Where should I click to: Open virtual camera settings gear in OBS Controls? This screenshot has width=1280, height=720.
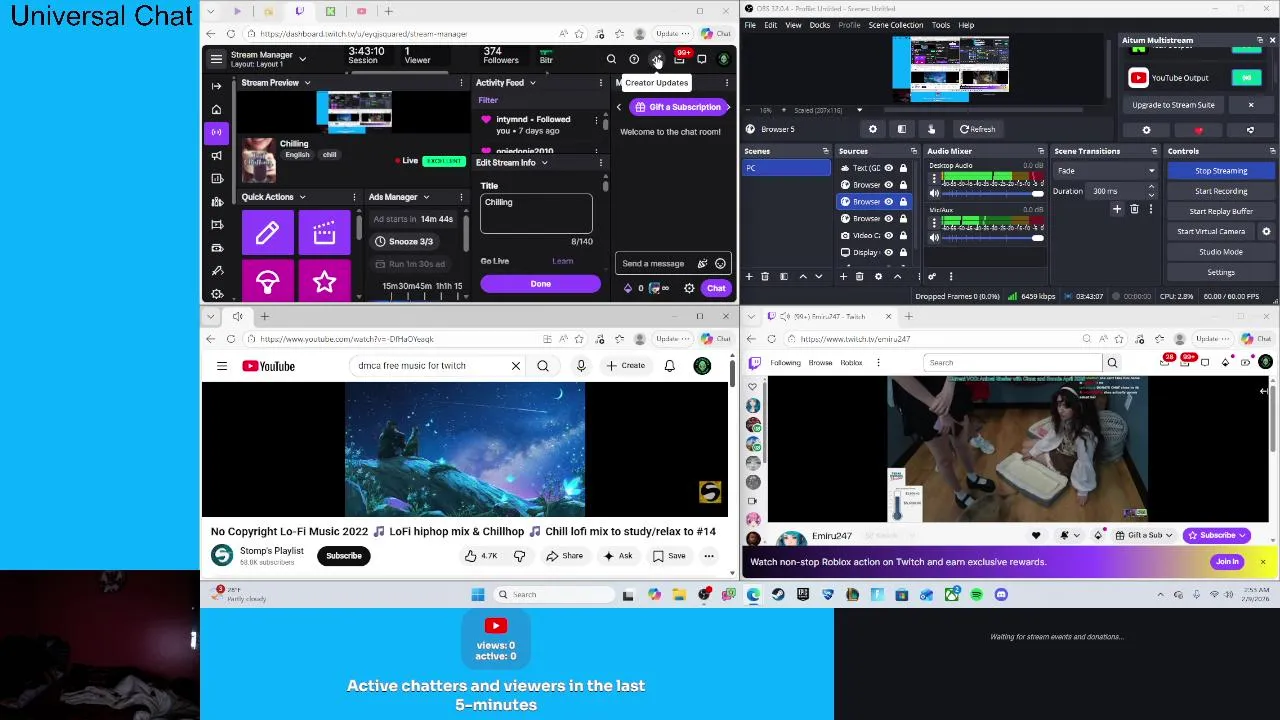pyautogui.click(x=1266, y=231)
